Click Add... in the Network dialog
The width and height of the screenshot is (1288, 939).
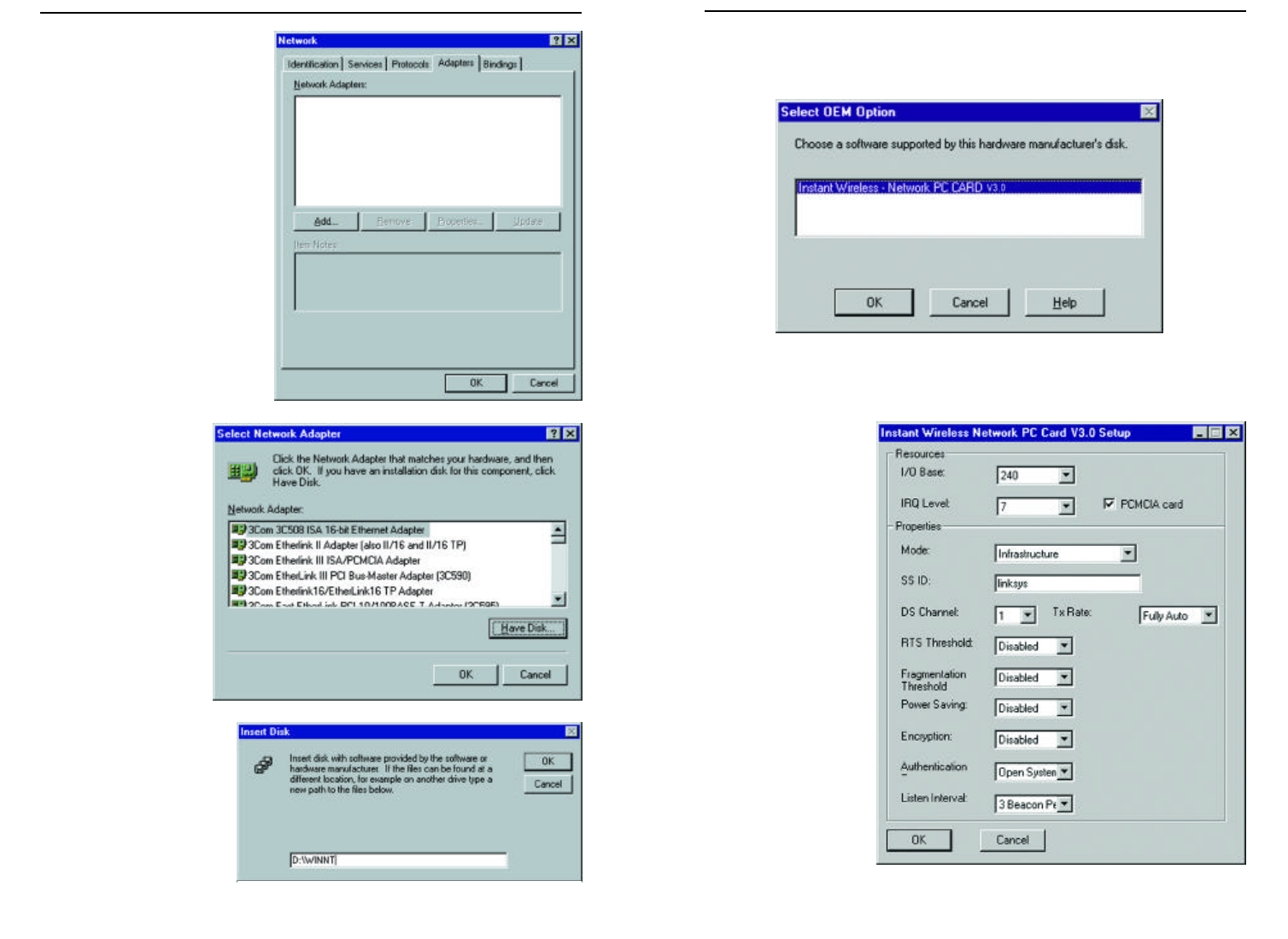point(325,221)
